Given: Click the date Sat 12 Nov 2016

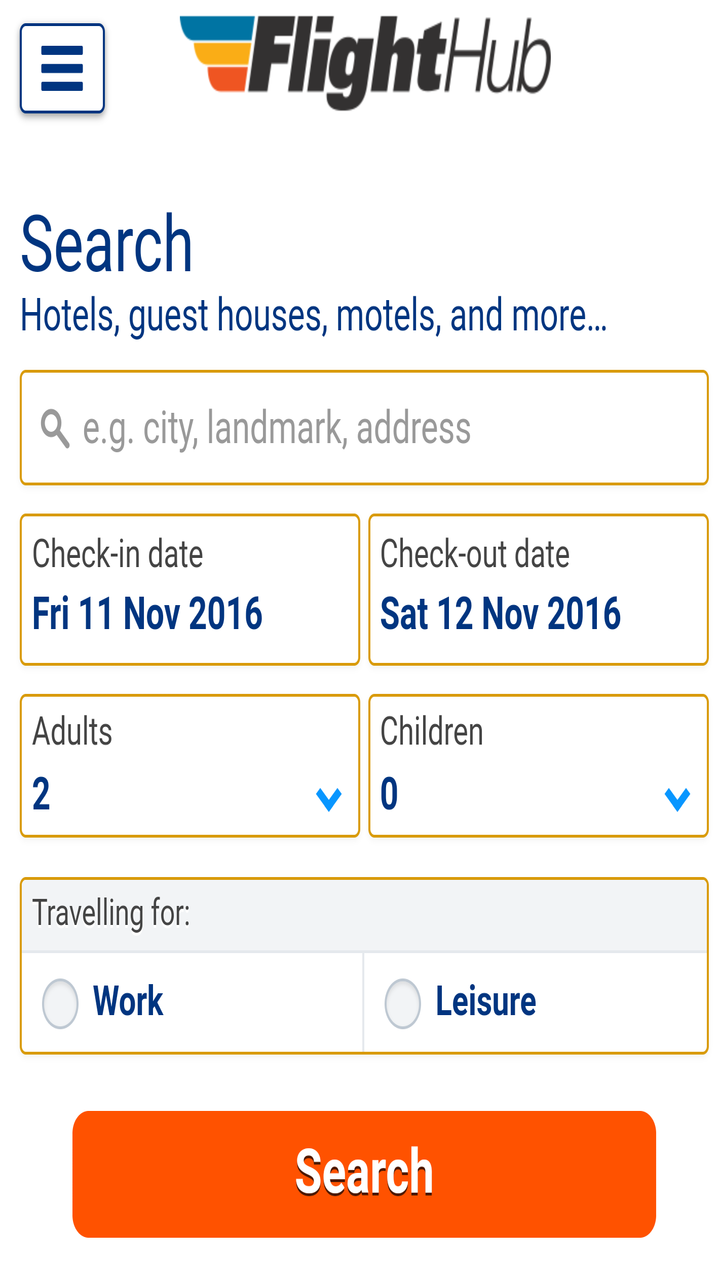Looking at the screenshot, I should point(500,614).
